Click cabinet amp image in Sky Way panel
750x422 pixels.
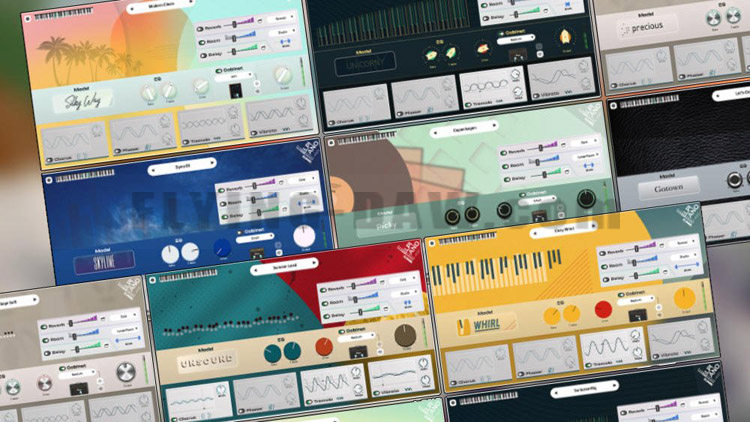pyautogui.click(x=235, y=90)
